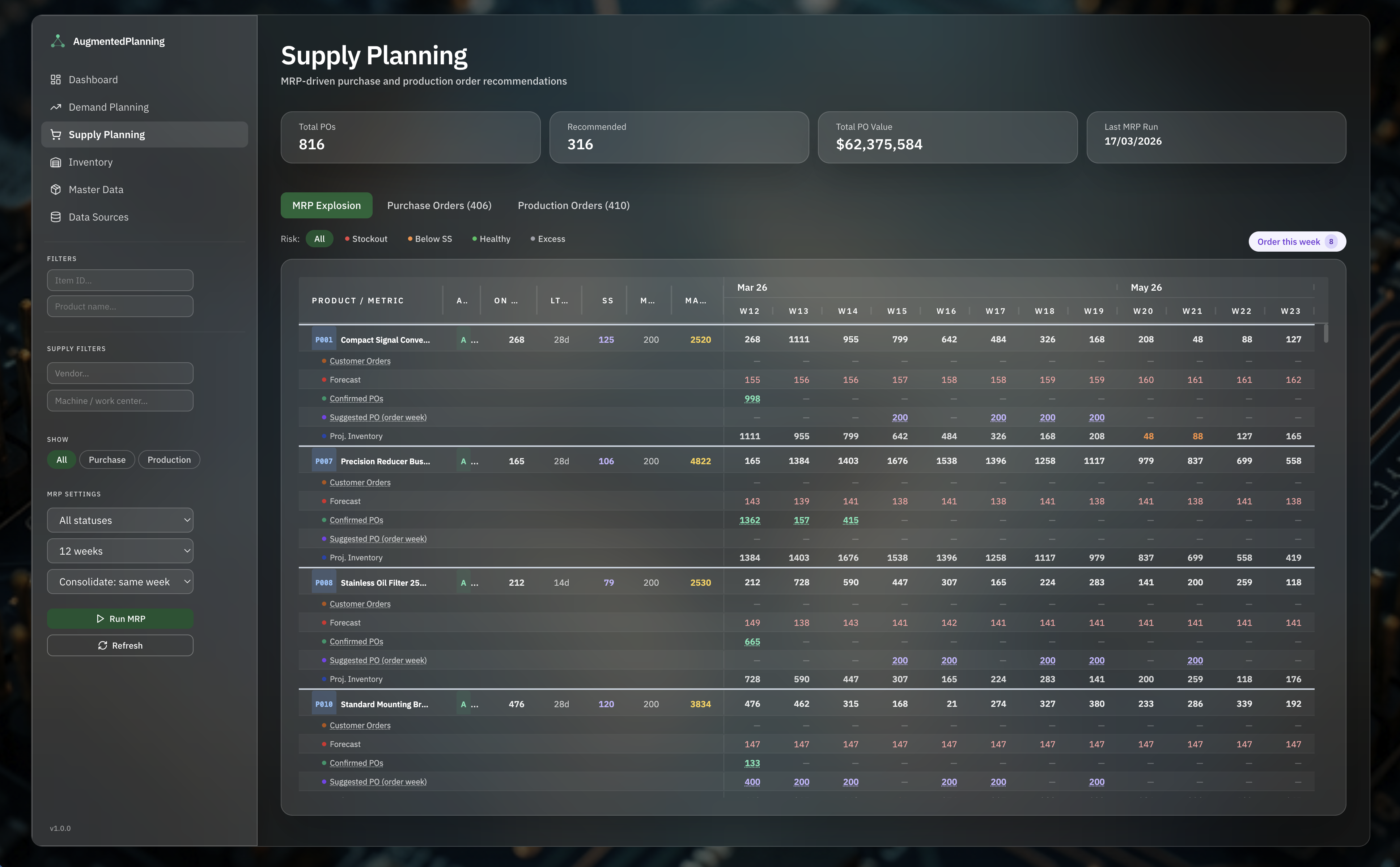
Task: Open the Data Sources database icon
Action: (56, 217)
